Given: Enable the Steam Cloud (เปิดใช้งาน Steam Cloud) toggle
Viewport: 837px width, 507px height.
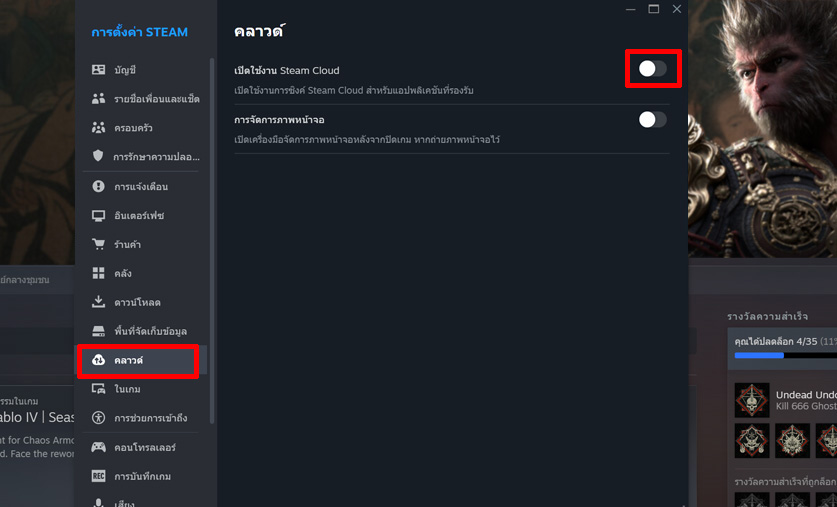Looking at the screenshot, I should point(652,69).
